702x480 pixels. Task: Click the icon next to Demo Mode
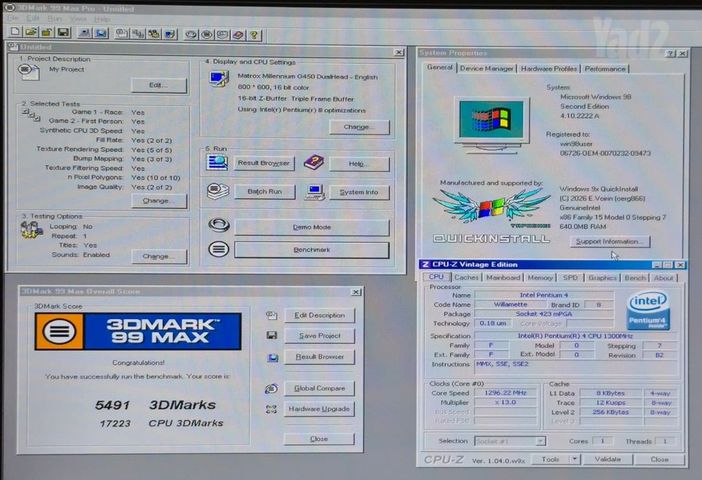pyautogui.click(x=219, y=225)
